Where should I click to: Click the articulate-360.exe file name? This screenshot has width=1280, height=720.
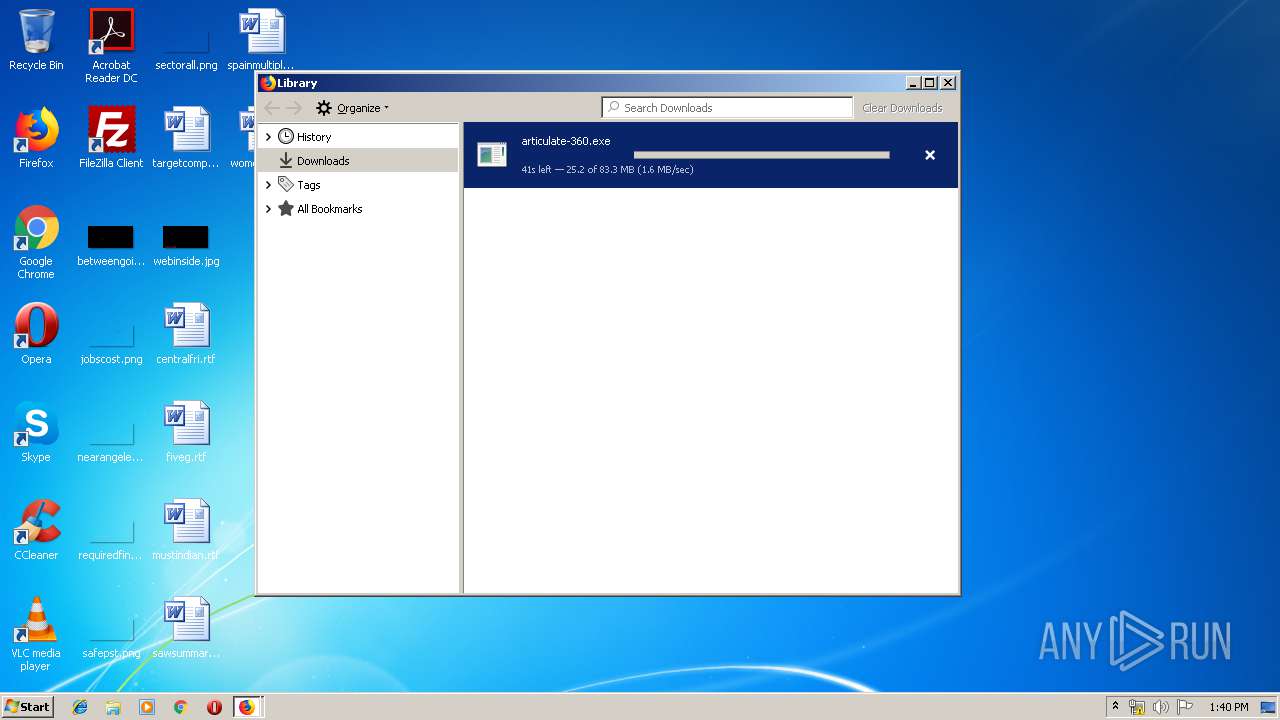click(566, 141)
